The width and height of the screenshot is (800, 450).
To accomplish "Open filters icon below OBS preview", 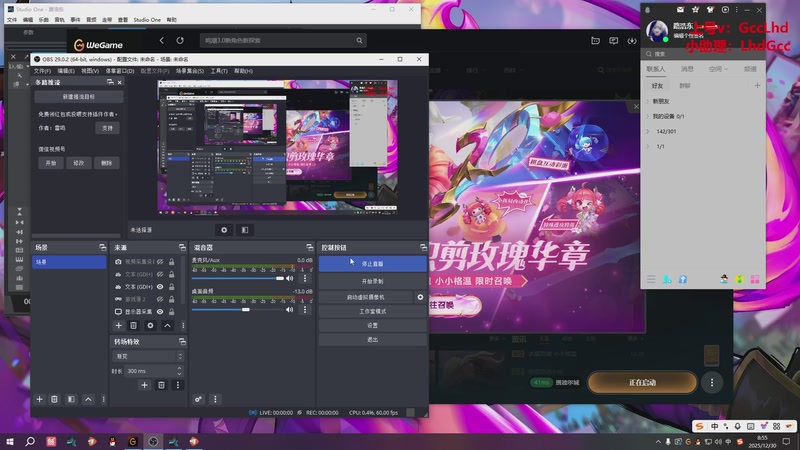I will point(245,230).
